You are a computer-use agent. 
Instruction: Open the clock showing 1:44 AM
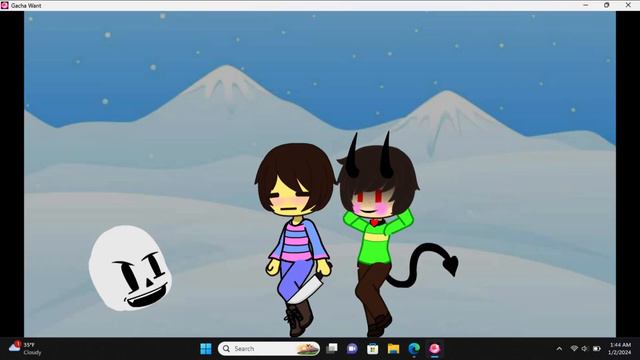pos(620,349)
